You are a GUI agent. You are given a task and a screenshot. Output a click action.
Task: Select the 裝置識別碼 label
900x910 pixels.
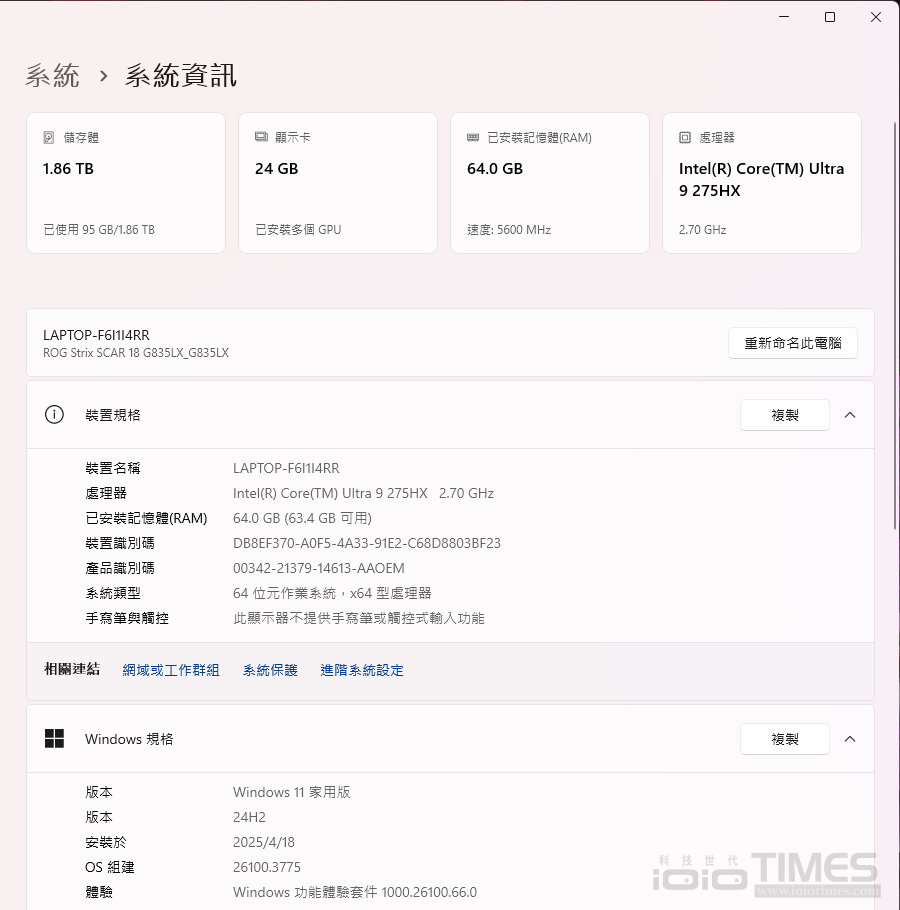[x=120, y=543]
